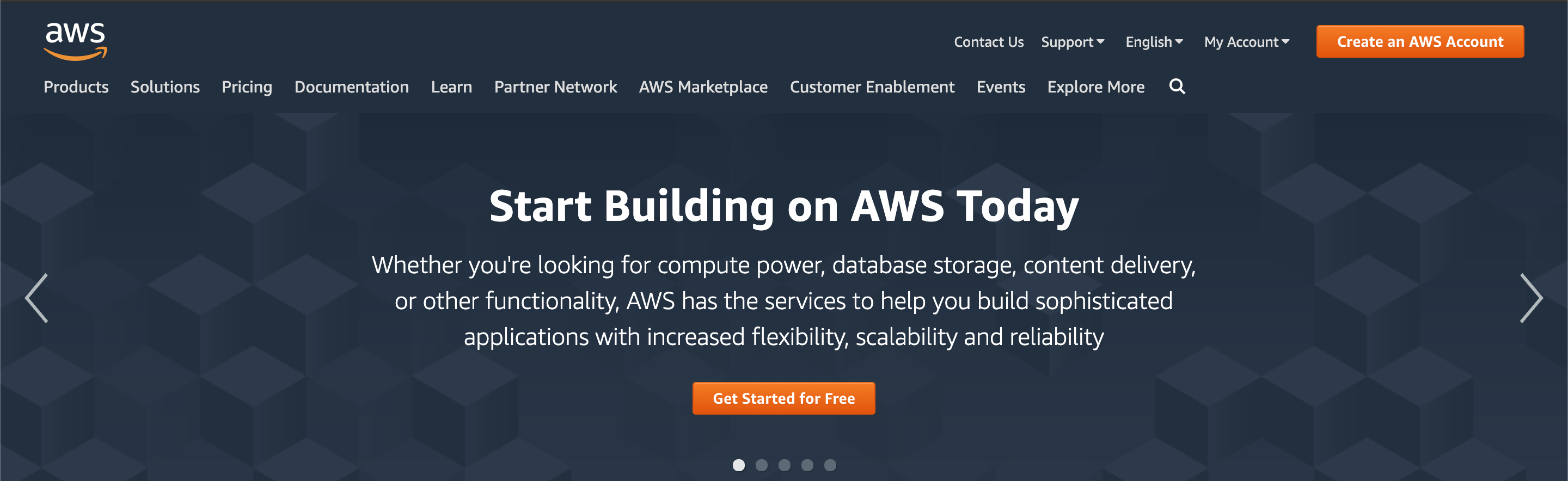The width and height of the screenshot is (1568, 481).
Task: Open the Products menu
Action: 76,87
